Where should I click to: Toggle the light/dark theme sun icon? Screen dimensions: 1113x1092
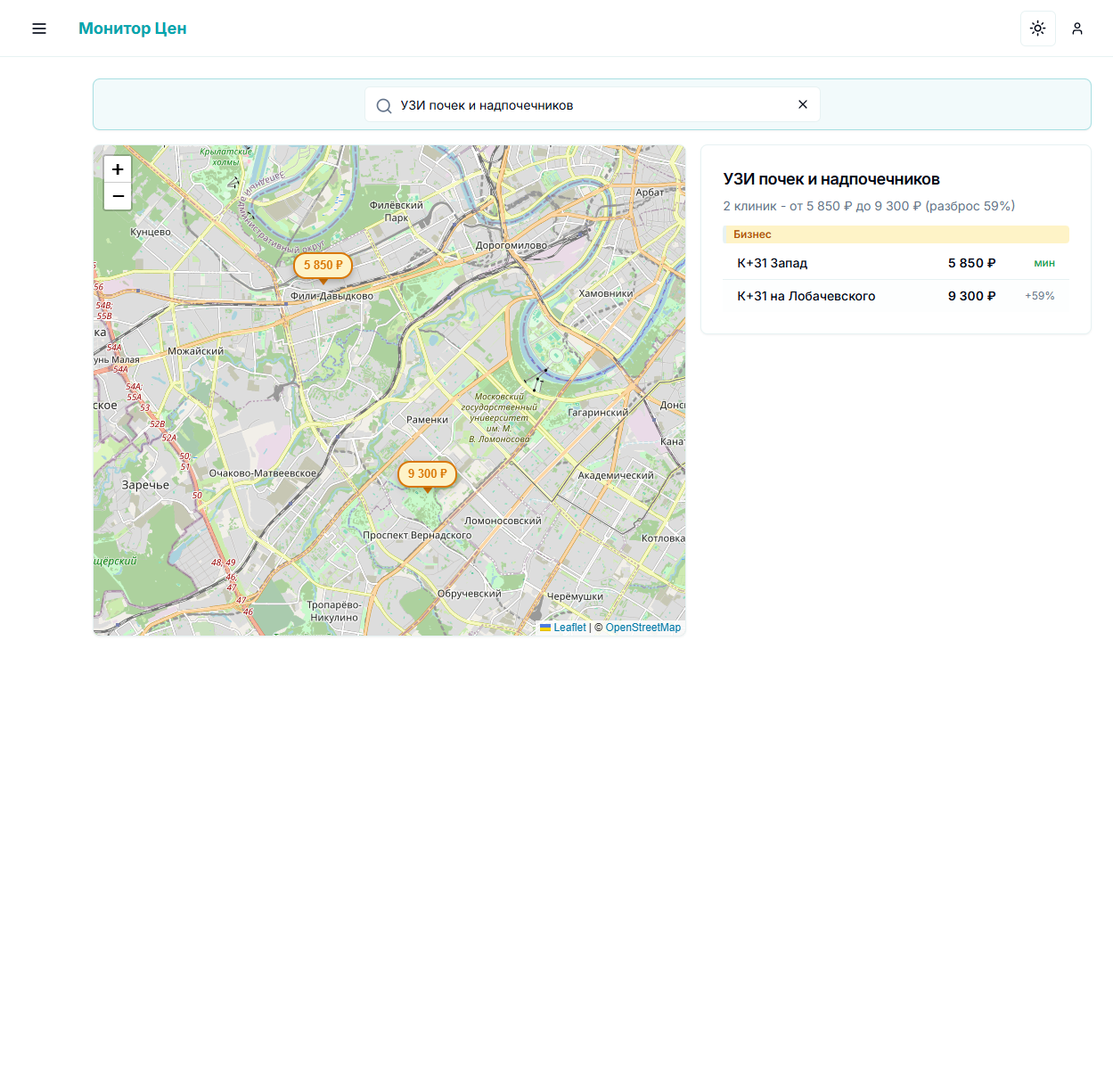pos(1037,29)
